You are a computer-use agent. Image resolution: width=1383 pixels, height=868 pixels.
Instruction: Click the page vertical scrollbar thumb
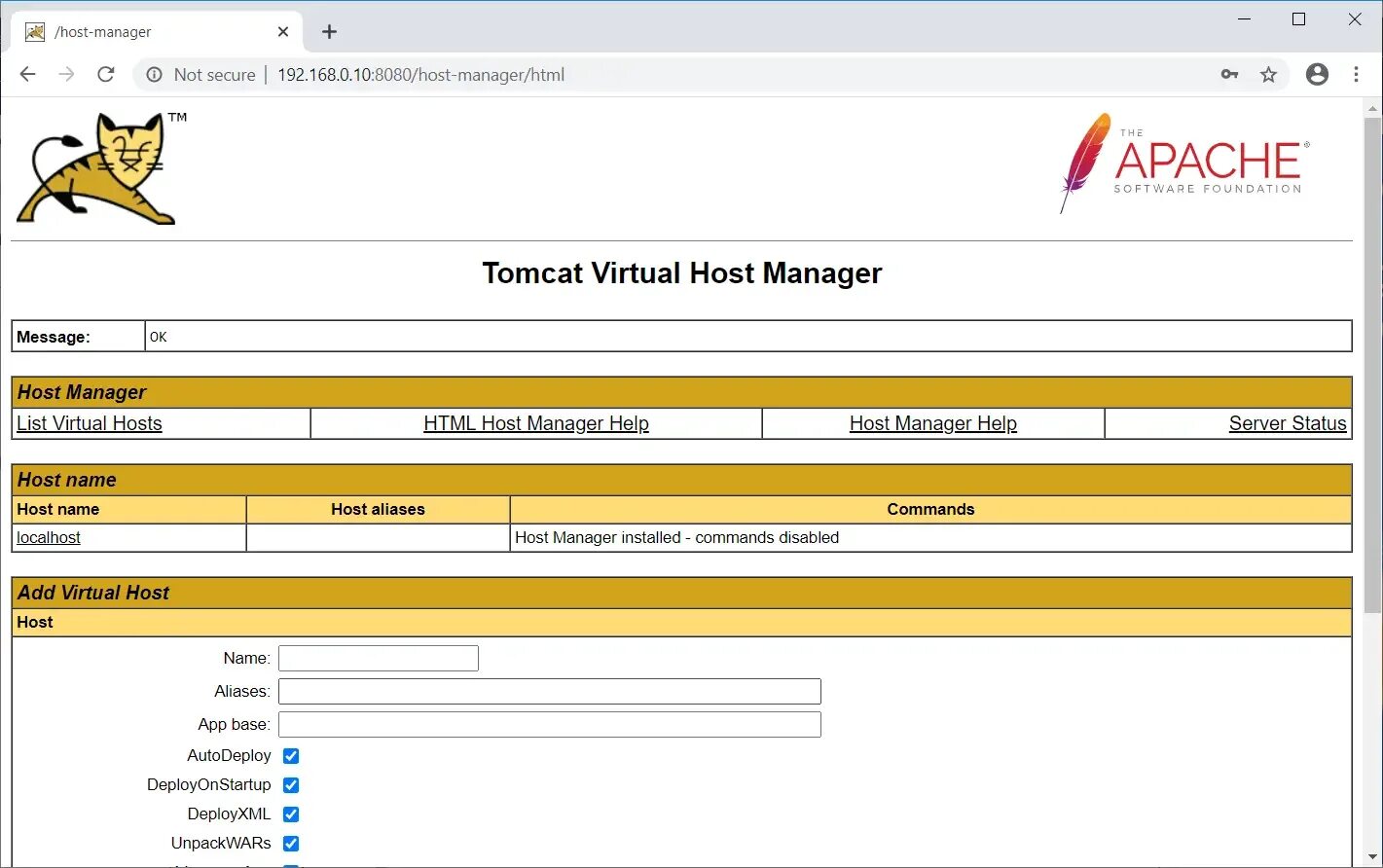pyautogui.click(x=1372, y=365)
